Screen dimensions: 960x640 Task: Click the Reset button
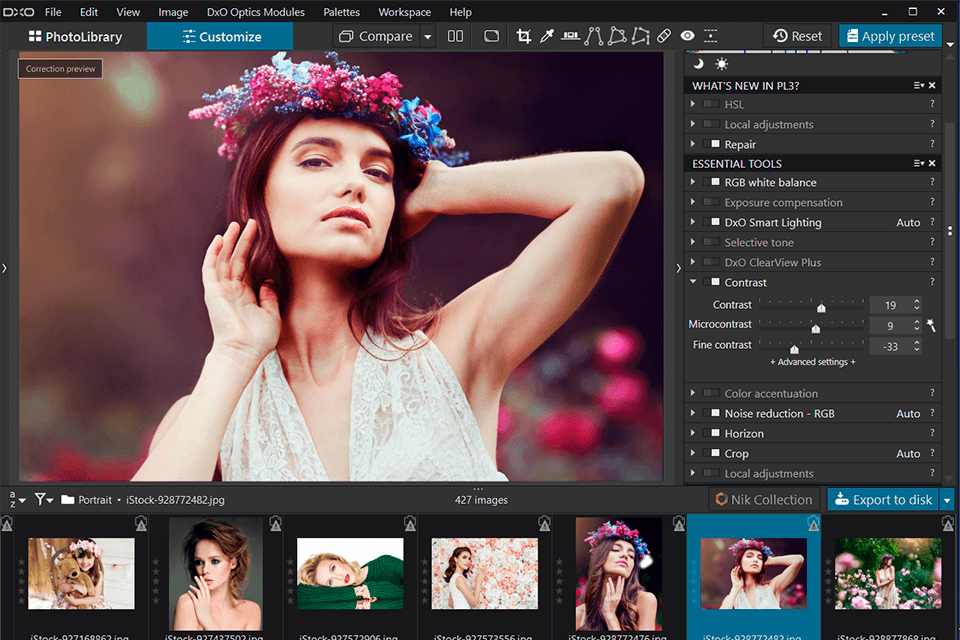[x=797, y=36]
